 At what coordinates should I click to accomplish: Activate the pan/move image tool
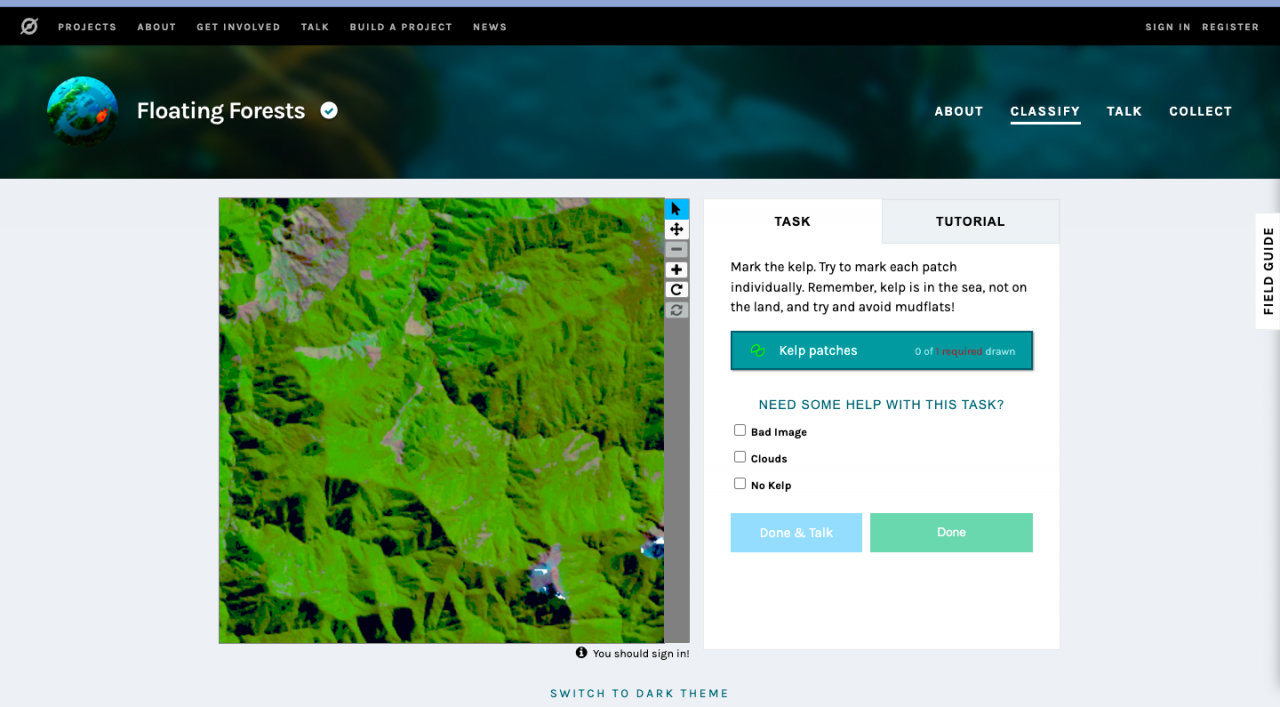(677, 229)
